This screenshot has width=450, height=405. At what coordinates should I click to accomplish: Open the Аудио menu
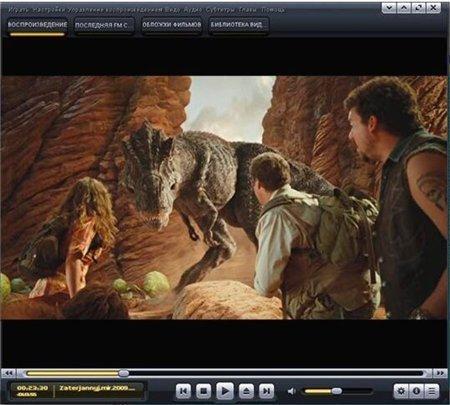coord(193,10)
